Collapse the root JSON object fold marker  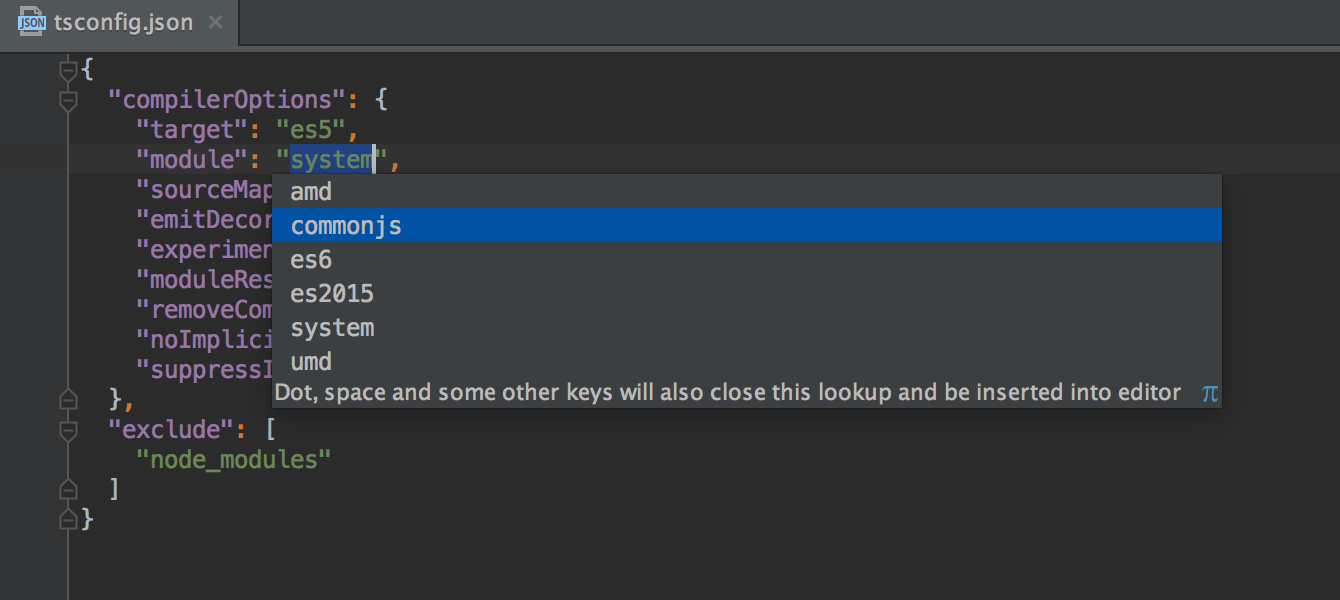[67, 68]
